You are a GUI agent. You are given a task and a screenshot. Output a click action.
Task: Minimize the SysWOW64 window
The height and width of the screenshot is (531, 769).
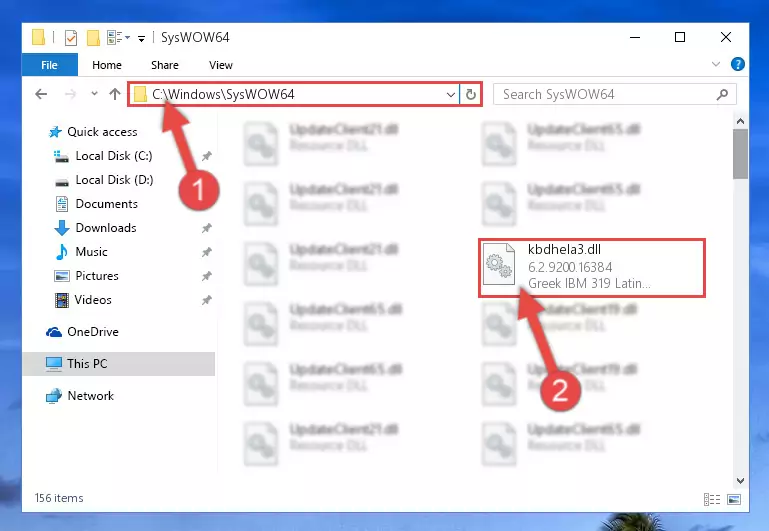[635, 37]
